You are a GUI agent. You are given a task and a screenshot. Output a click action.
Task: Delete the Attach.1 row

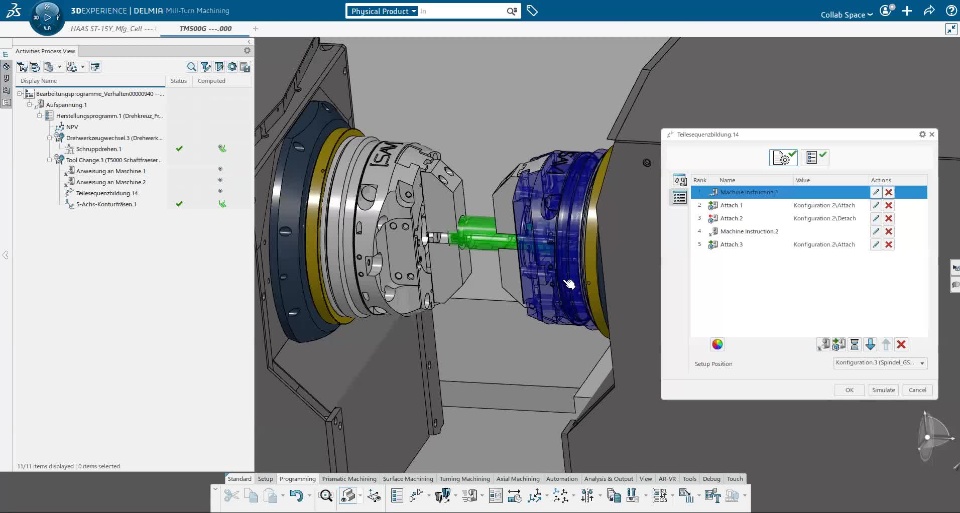point(888,205)
